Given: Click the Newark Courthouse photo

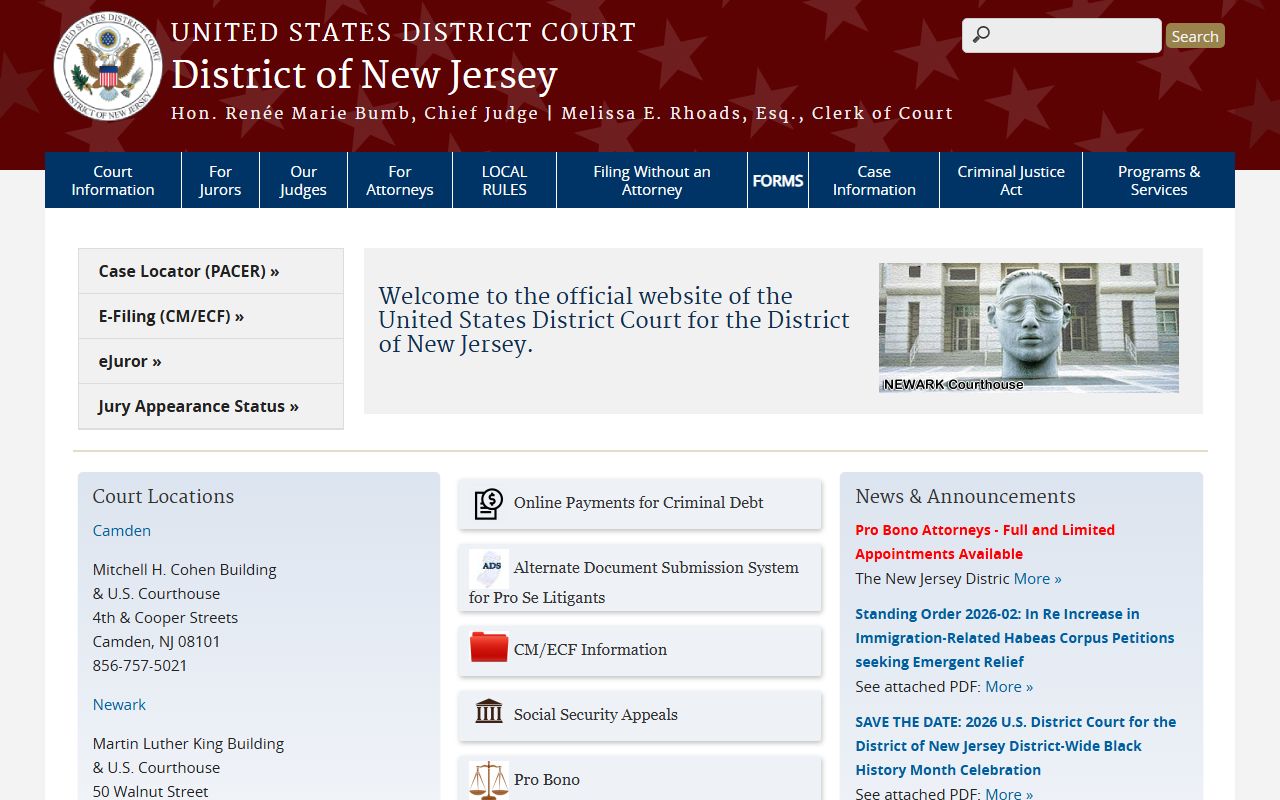Looking at the screenshot, I should [1029, 328].
